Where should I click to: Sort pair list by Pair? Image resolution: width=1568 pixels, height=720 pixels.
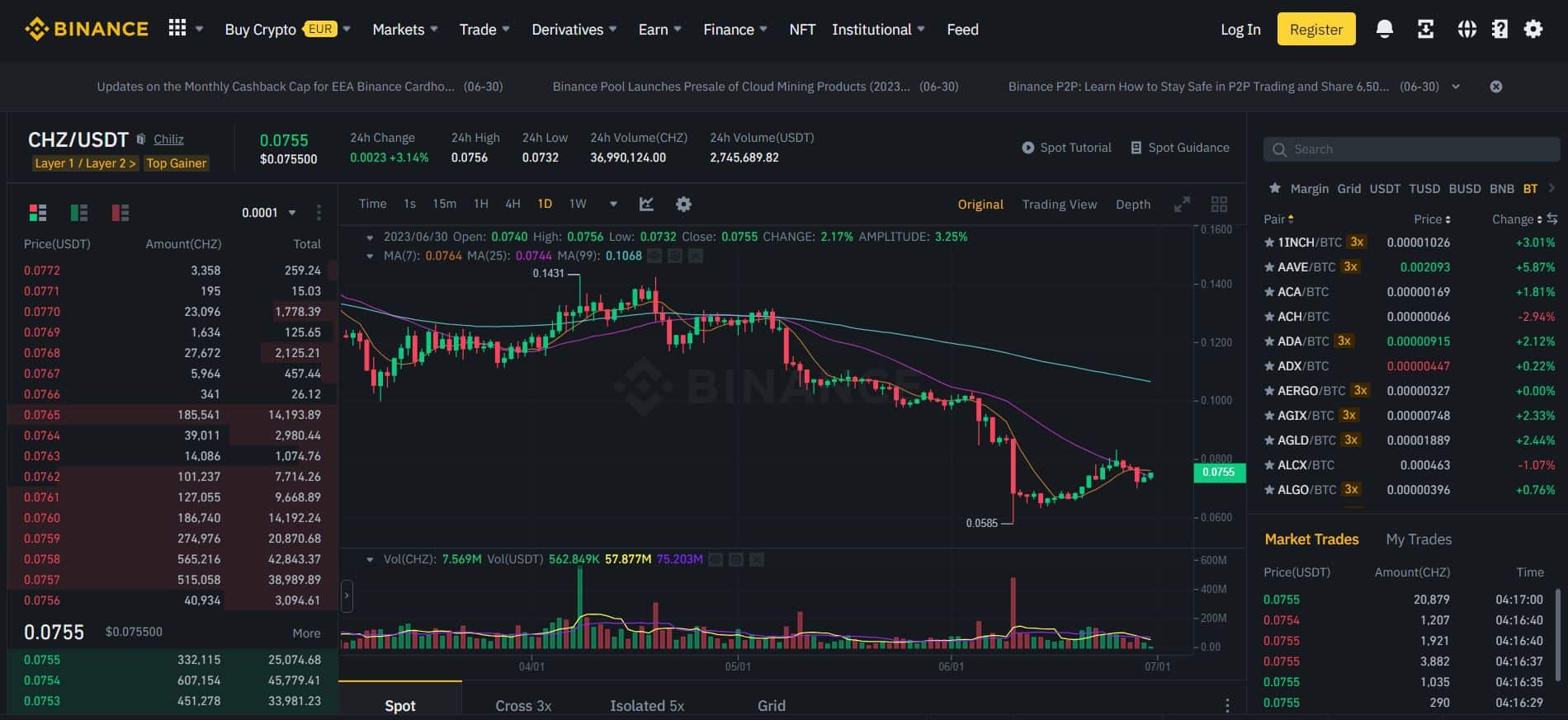pos(1278,219)
